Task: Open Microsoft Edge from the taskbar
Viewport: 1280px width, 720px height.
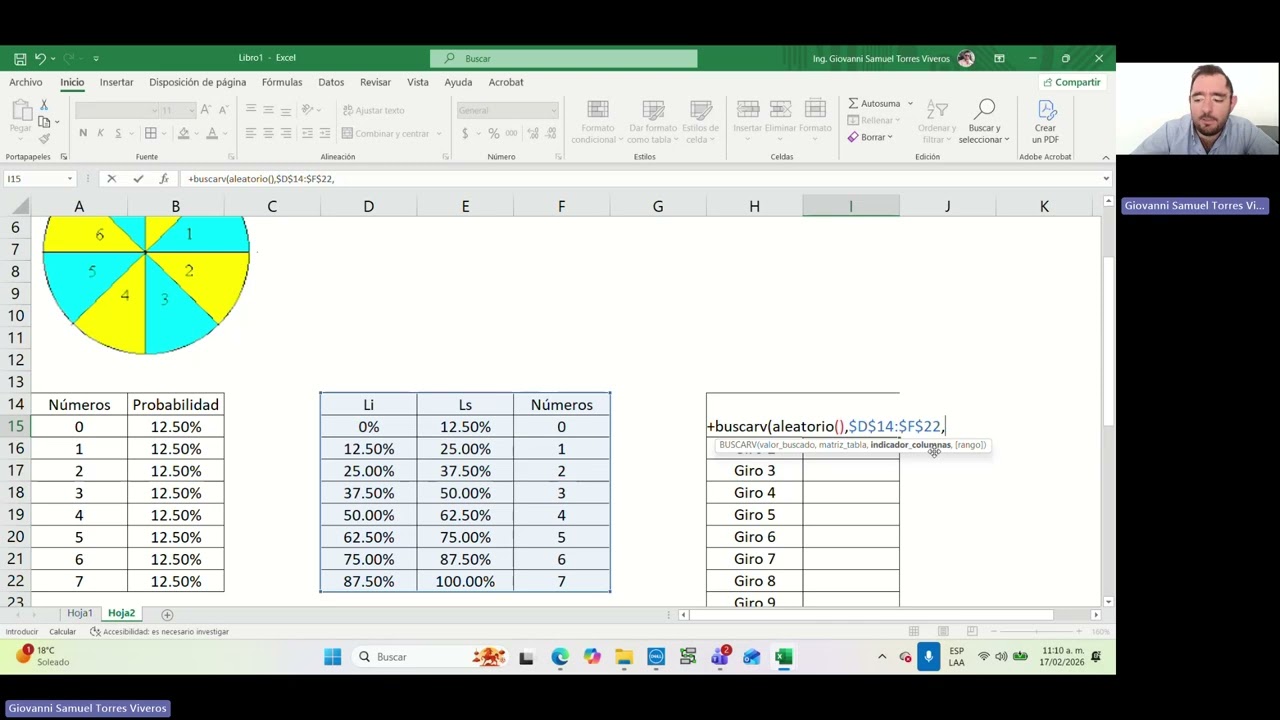Action: pyautogui.click(x=560, y=657)
